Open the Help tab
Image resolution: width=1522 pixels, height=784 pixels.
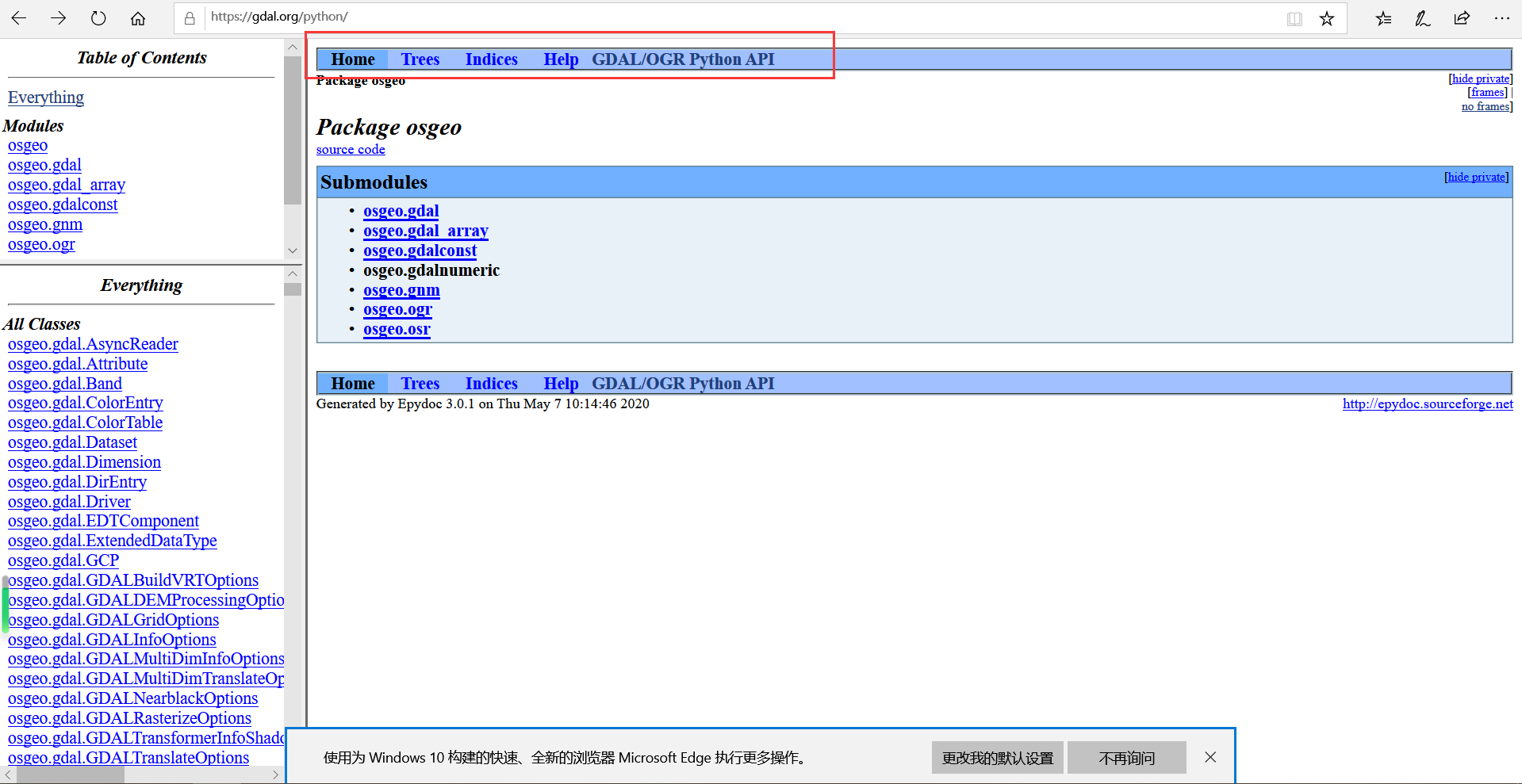click(x=561, y=59)
